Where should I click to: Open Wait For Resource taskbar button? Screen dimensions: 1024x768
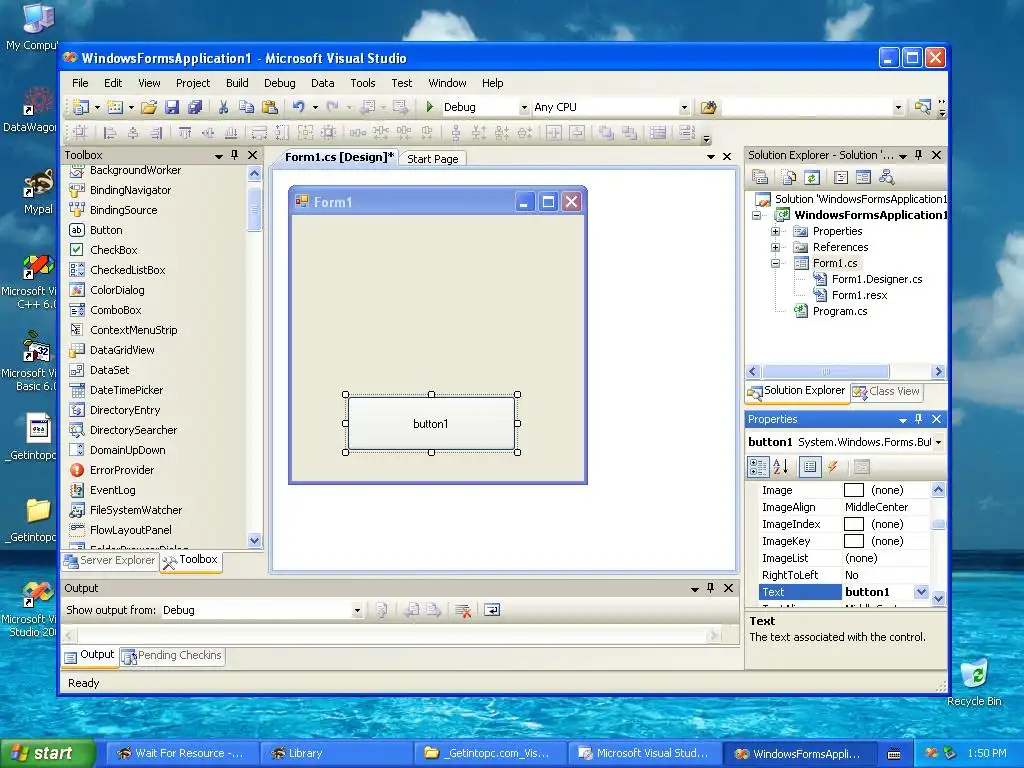click(x=182, y=753)
